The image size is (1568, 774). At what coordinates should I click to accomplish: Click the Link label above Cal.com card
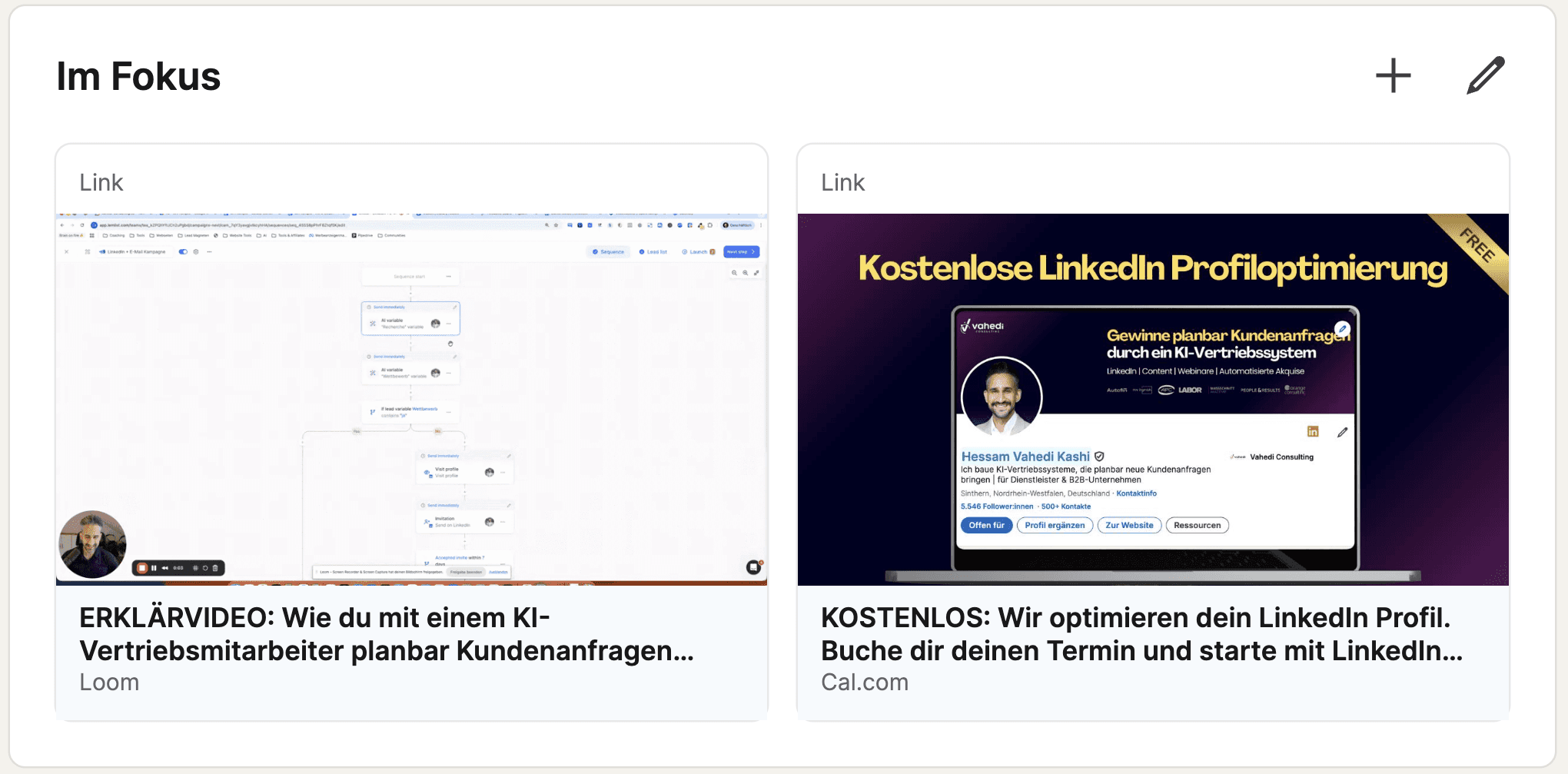tap(842, 182)
